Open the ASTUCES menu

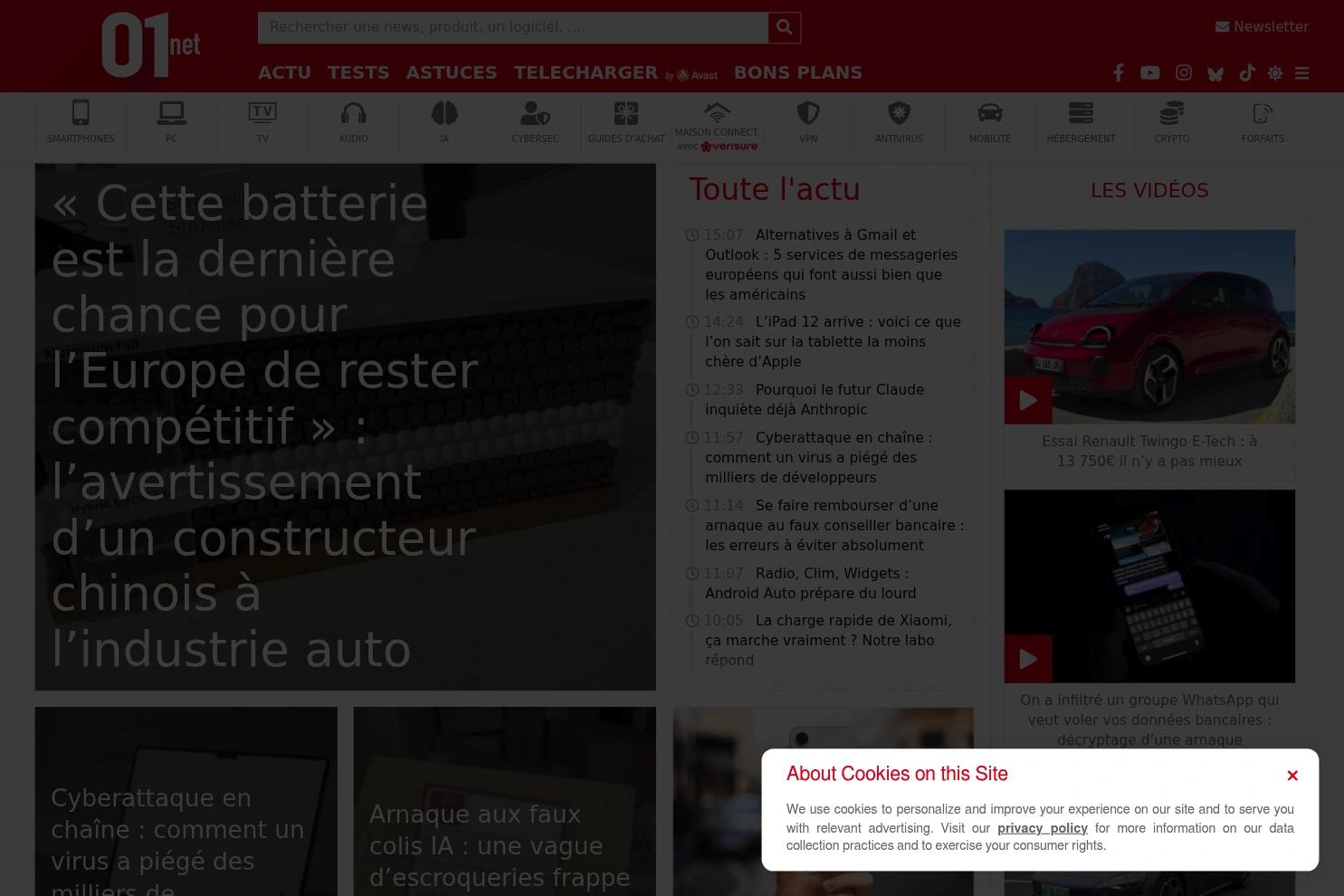tap(452, 72)
